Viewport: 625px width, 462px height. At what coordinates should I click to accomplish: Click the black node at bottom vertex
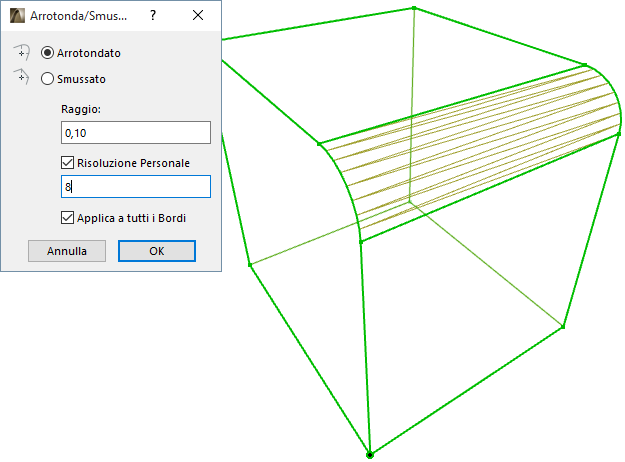tap(370, 455)
